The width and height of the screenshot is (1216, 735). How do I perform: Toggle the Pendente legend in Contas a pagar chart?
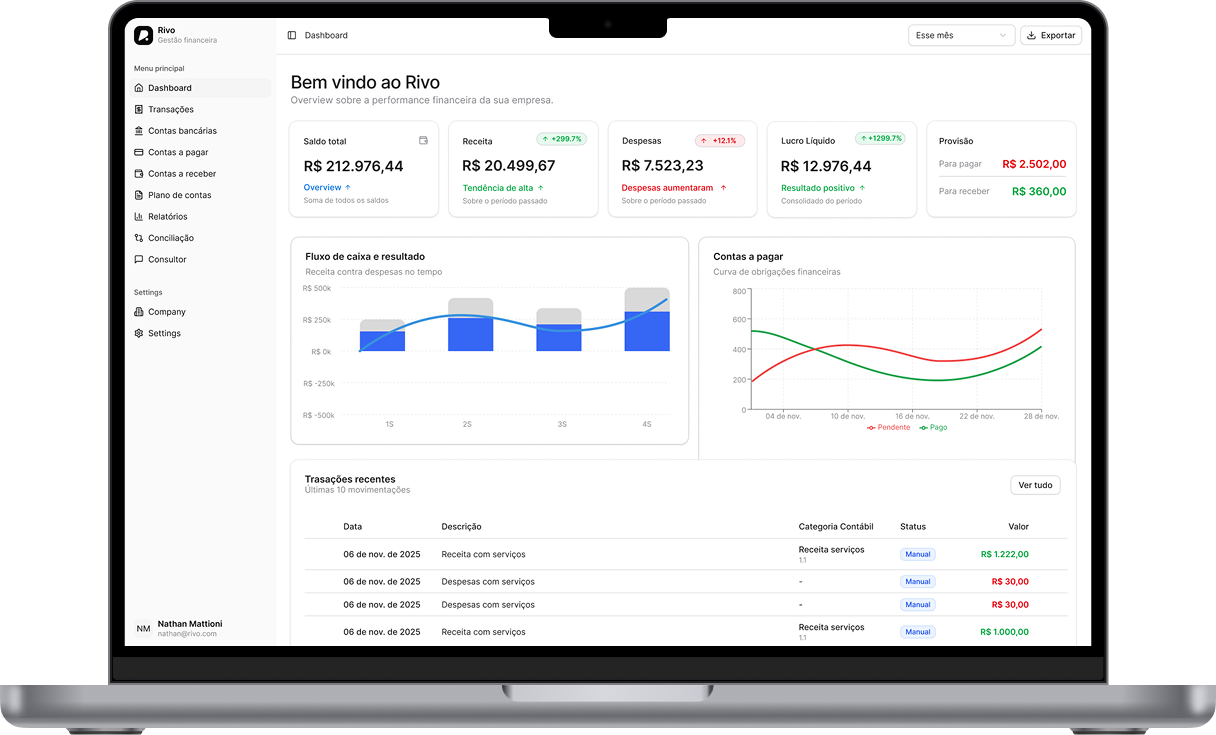(x=887, y=426)
